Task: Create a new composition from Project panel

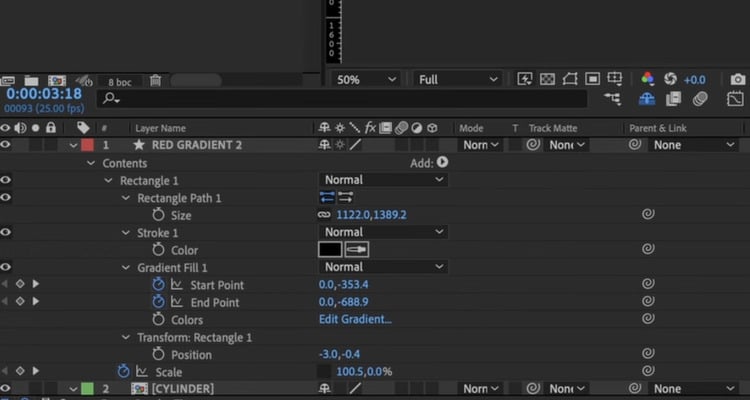Action: (x=57, y=80)
